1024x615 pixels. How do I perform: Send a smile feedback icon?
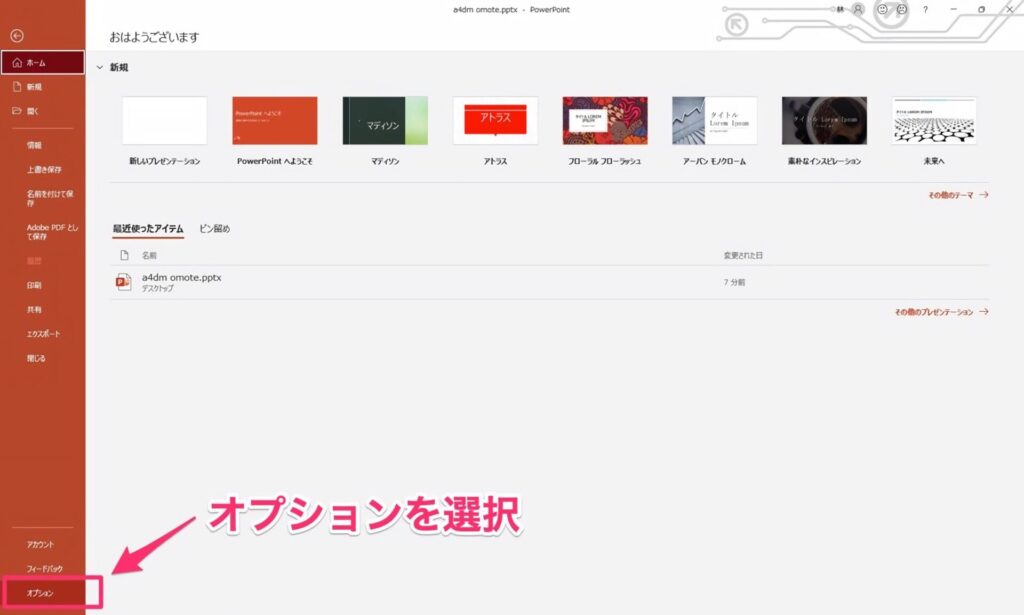(882, 9)
